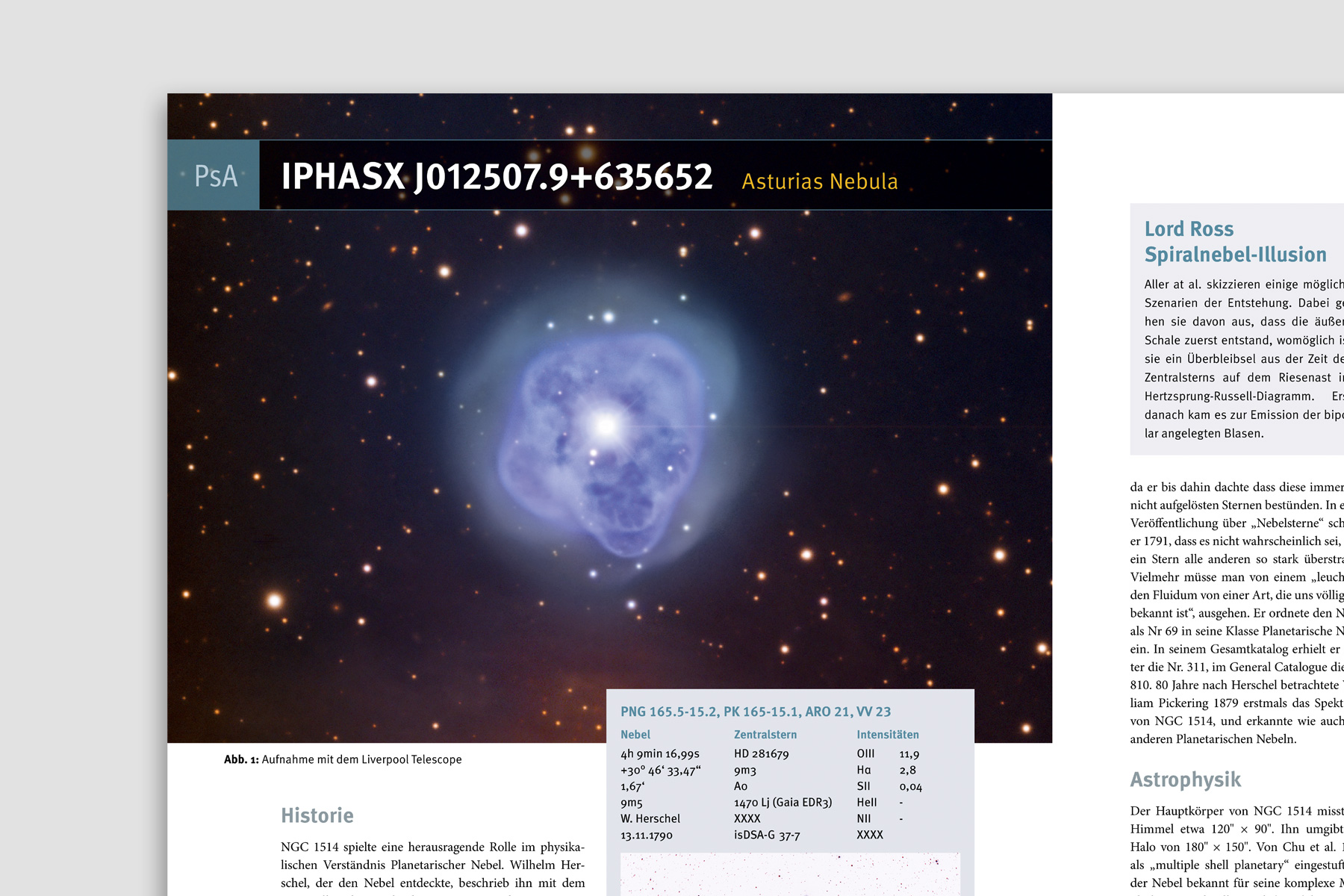Click the OIII intensity label
1344x896 pixels.
coord(865,754)
